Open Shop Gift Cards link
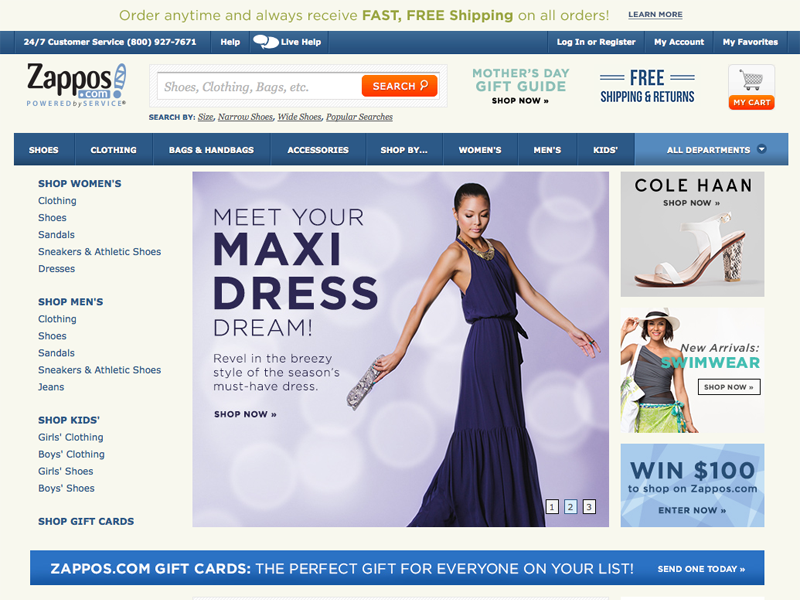The width and height of the screenshot is (800, 600). click(86, 521)
